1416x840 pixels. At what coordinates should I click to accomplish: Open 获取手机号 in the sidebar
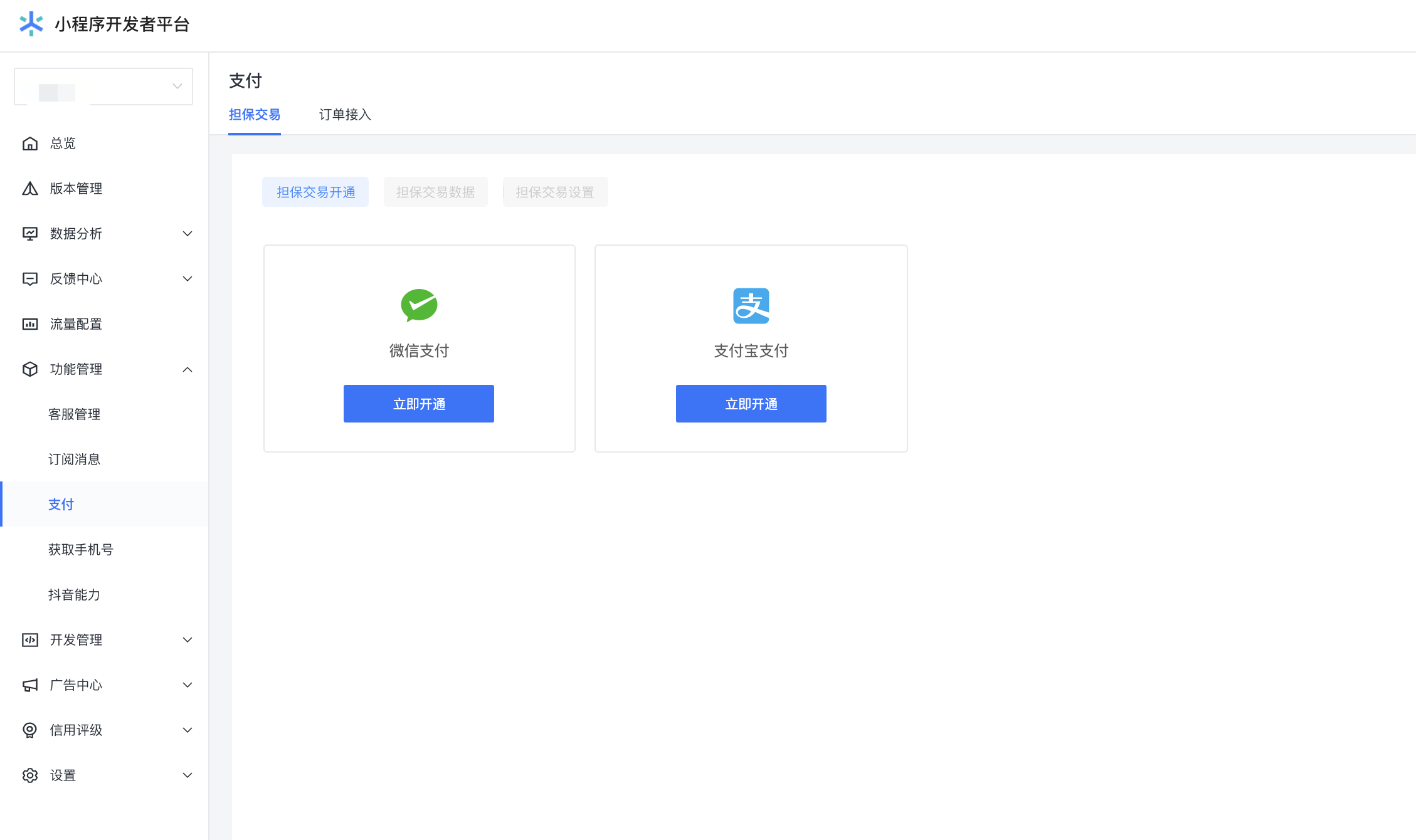(80, 550)
